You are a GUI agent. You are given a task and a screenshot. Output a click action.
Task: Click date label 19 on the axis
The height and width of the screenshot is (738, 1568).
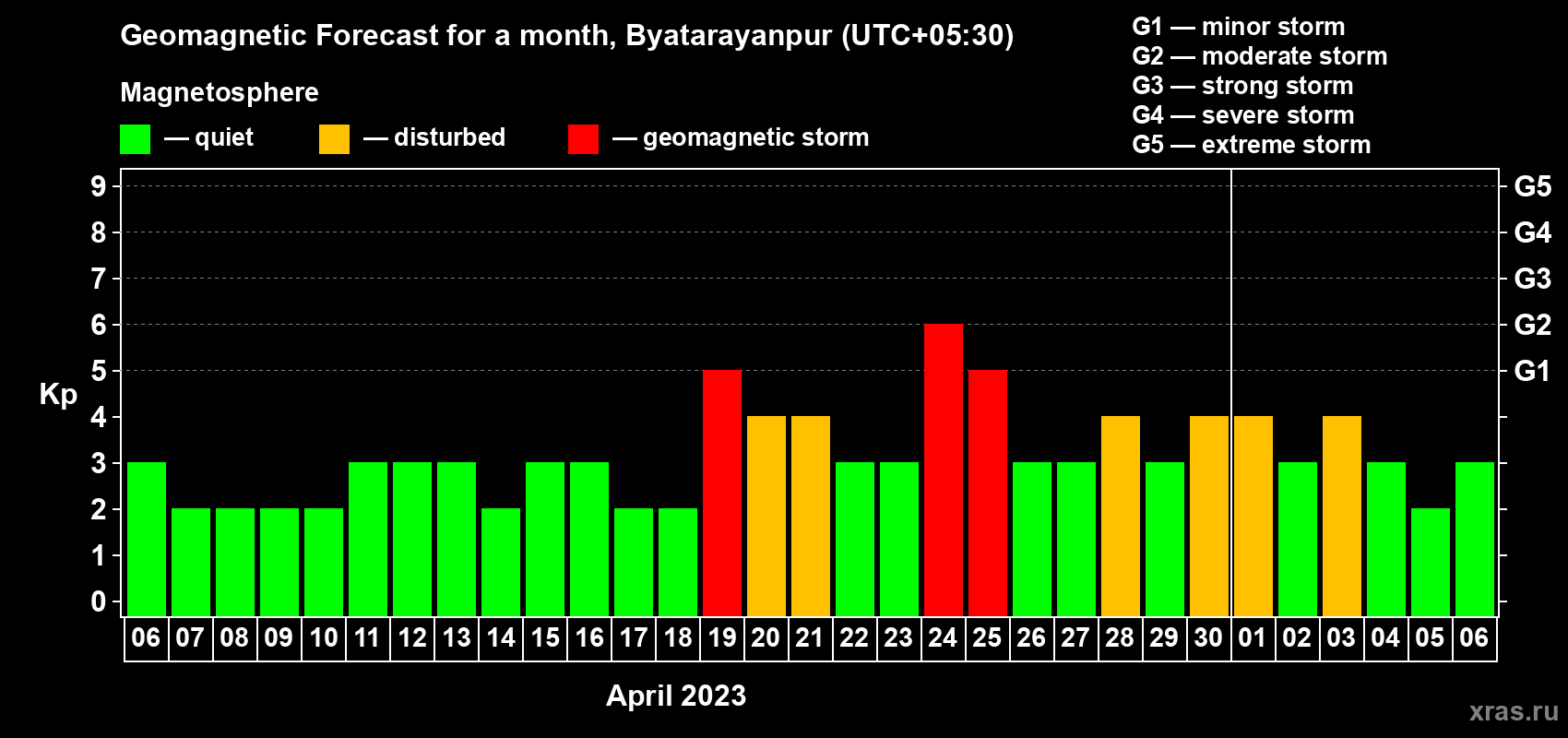click(722, 638)
